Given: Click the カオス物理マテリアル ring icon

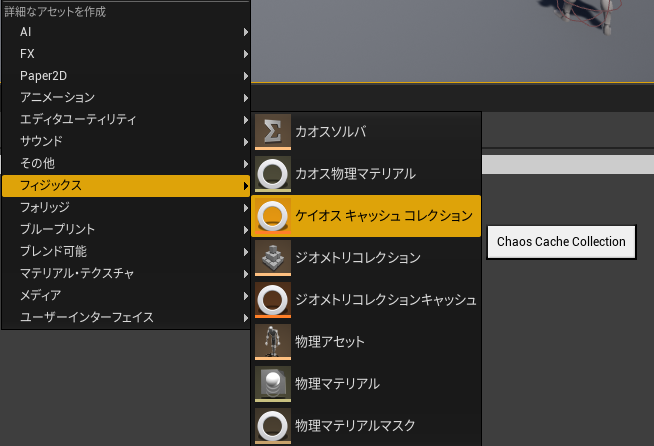Looking at the screenshot, I should 273,174.
